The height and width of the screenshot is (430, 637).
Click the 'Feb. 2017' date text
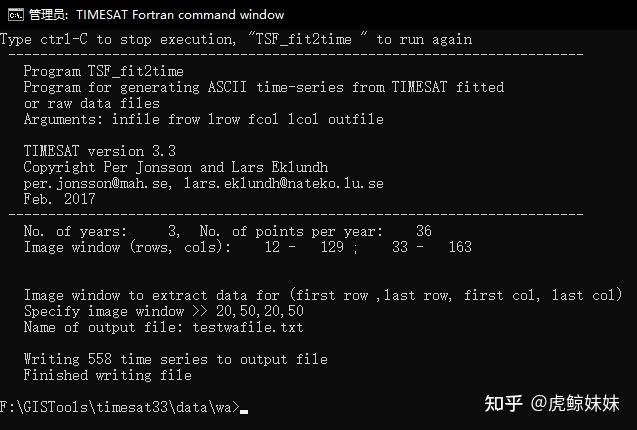(x=59, y=199)
